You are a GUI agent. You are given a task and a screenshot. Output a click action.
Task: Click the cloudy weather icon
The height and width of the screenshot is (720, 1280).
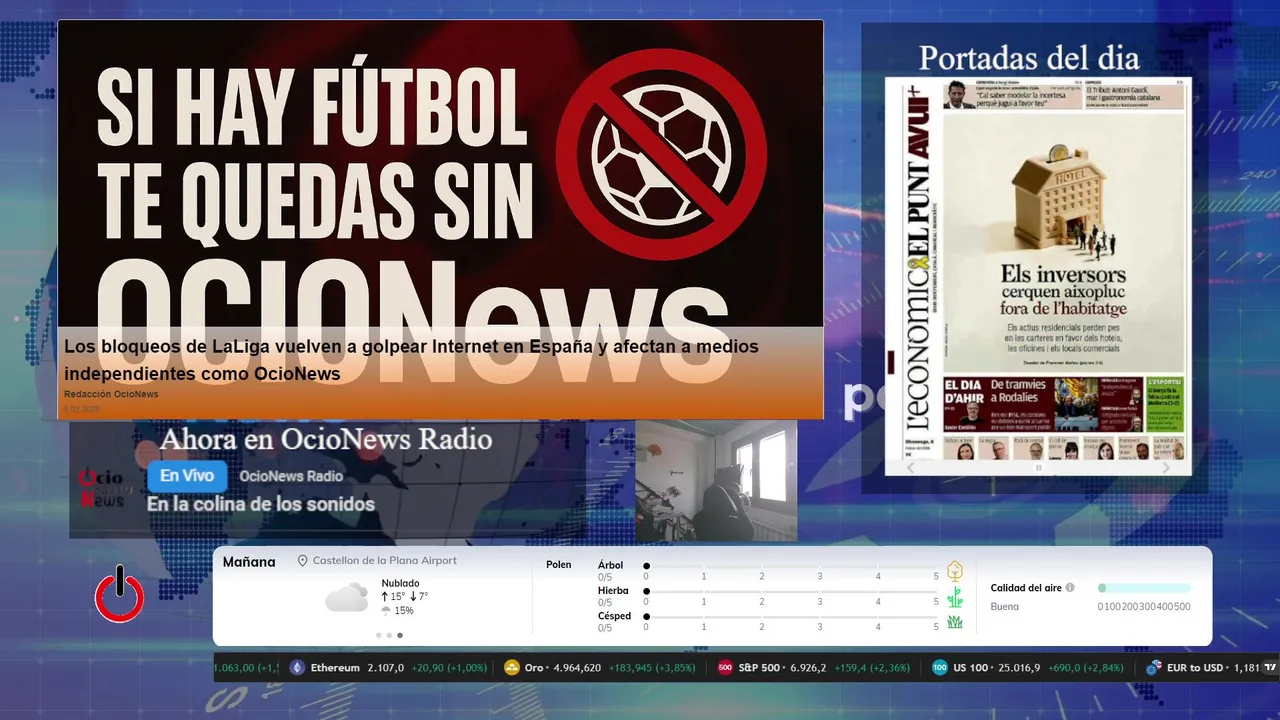coord(346,598)
